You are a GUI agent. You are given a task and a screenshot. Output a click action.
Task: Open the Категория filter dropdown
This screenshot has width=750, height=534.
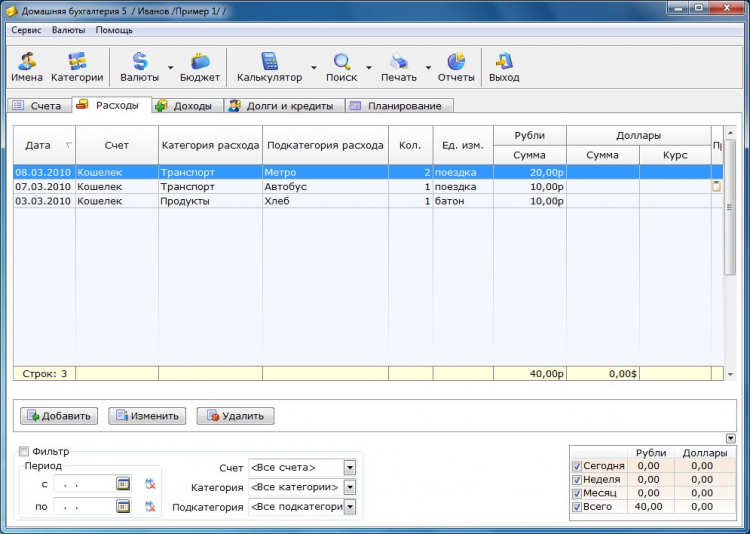(350, 487)
